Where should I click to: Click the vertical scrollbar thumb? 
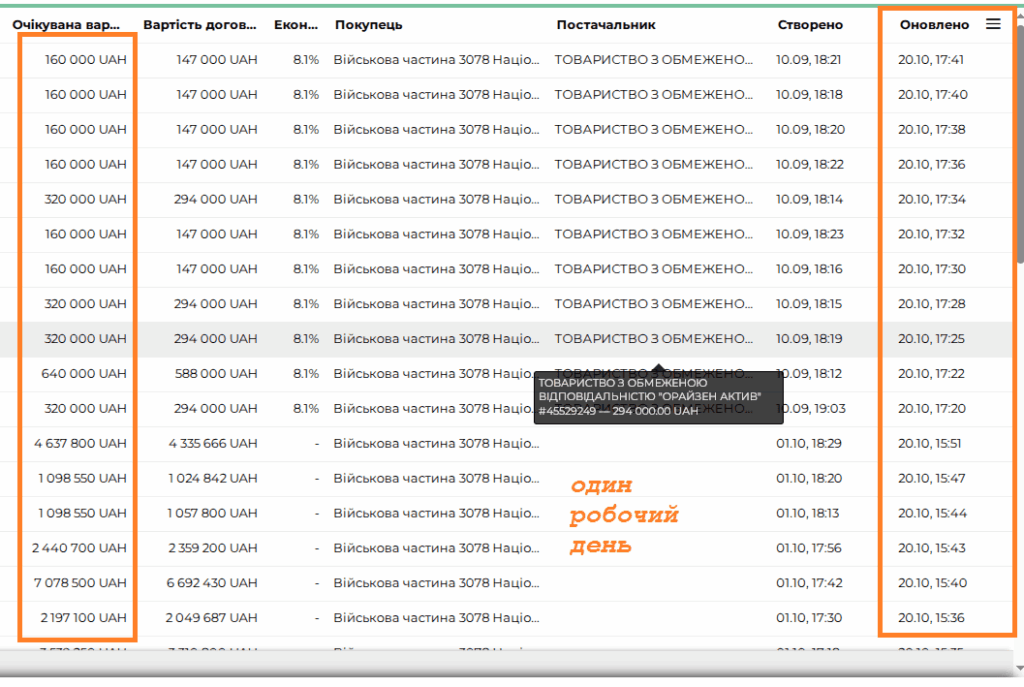coord(1019,130)
